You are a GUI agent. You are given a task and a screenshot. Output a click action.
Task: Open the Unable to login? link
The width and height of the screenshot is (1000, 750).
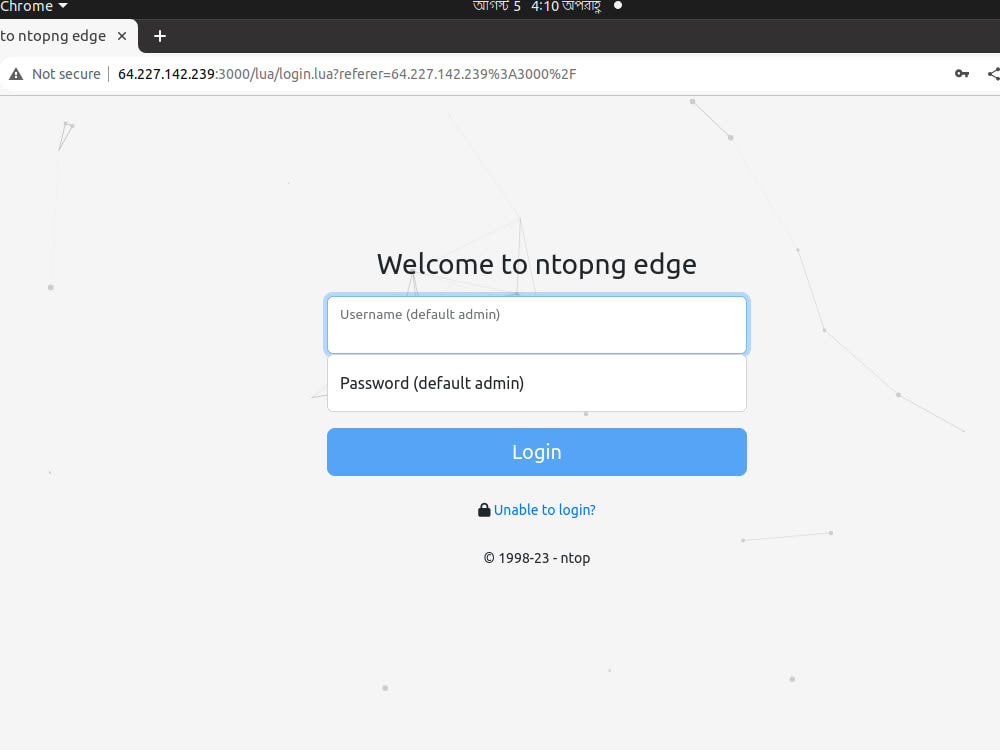coord(544,510)
